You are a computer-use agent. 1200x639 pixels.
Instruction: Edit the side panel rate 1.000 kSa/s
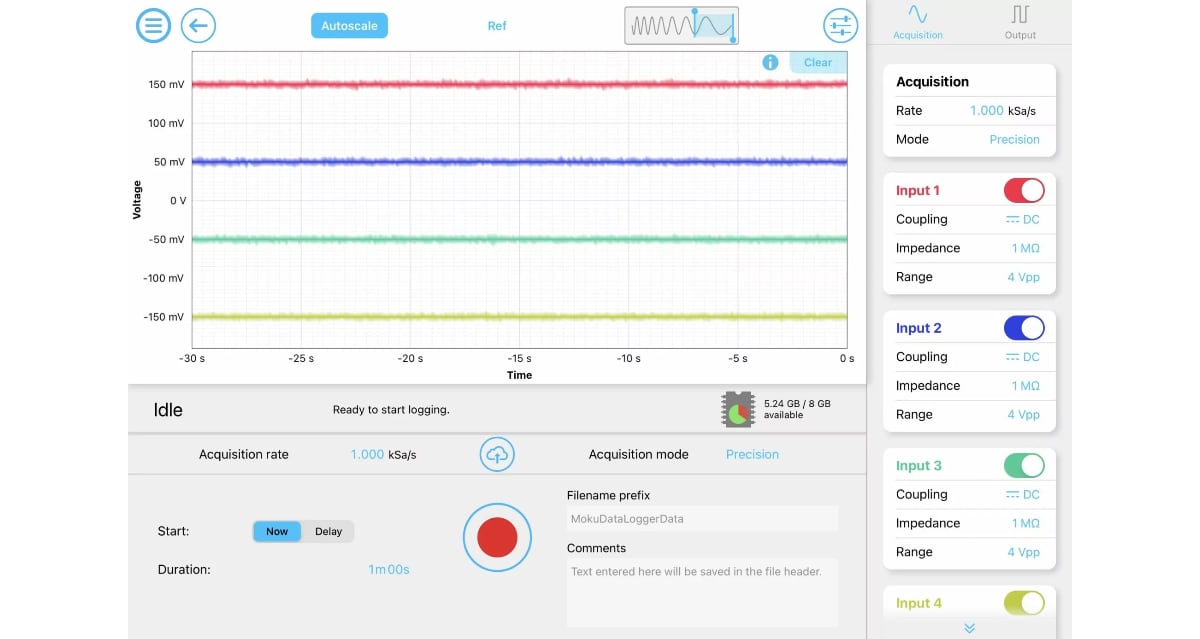[1005, 111]
